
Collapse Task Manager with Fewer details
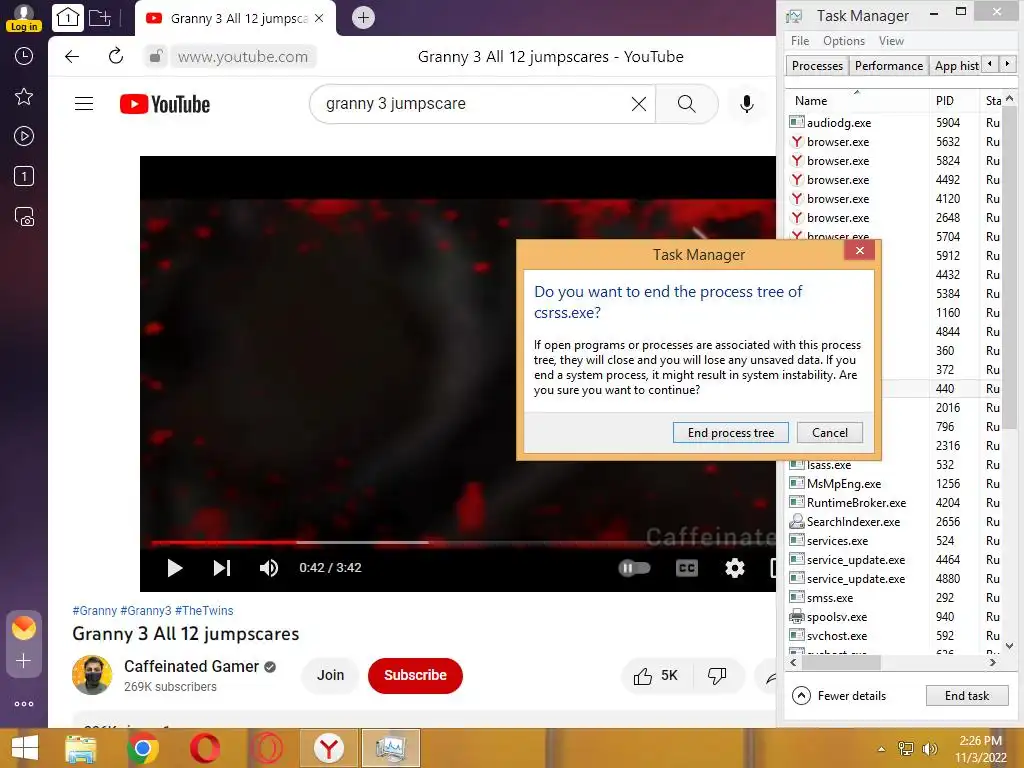(839, 696)
